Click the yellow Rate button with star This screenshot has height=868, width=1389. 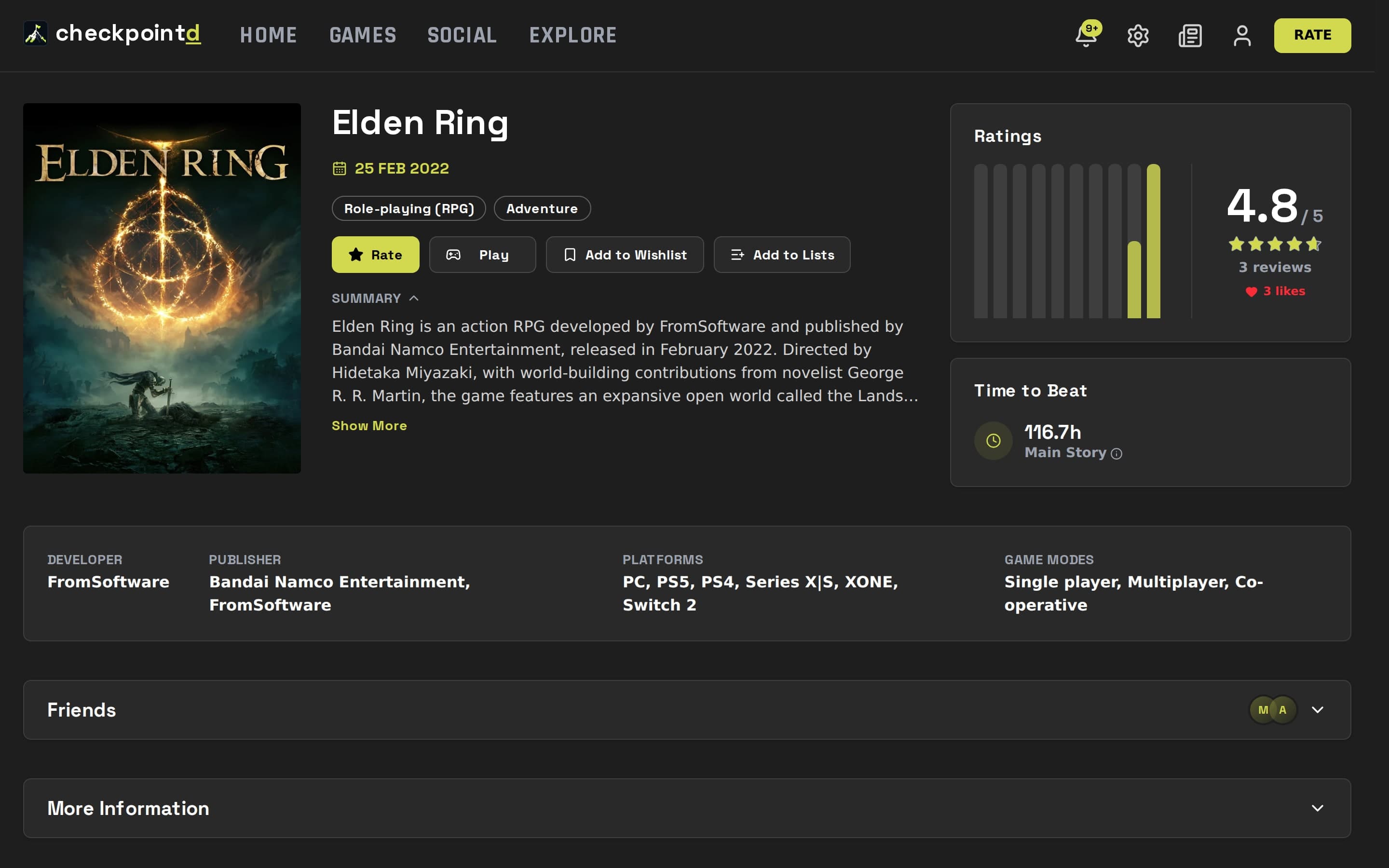(x=375, y=254)
